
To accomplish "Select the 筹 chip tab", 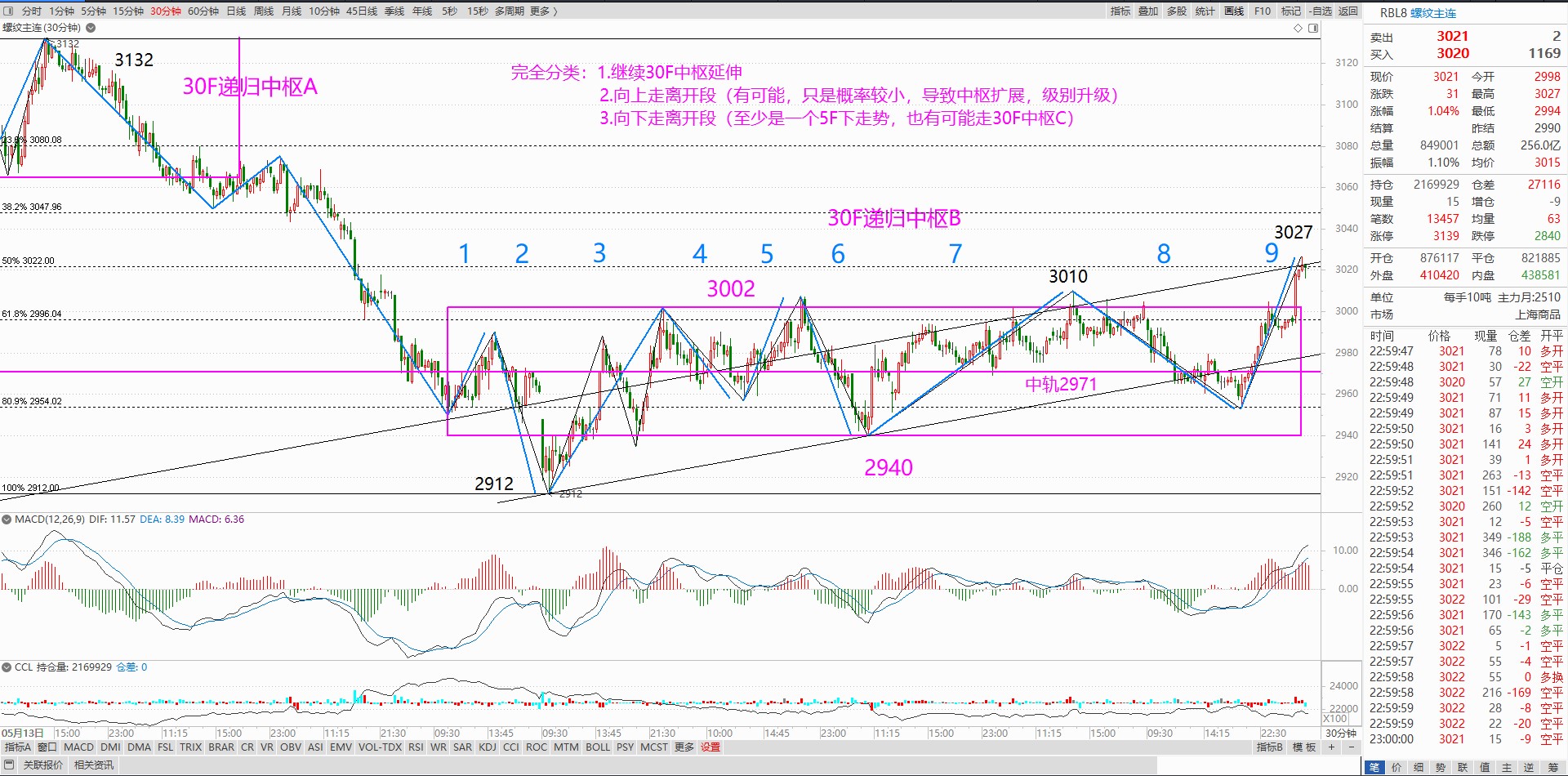I will [x=1552, y=767].
